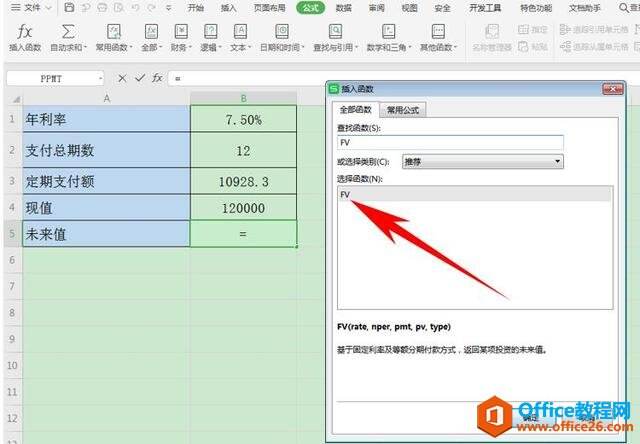Switch to the 审阅 (Review) ribbon tab
The width and height of the screenshot is (640, 444).
[x=376, y=7]
